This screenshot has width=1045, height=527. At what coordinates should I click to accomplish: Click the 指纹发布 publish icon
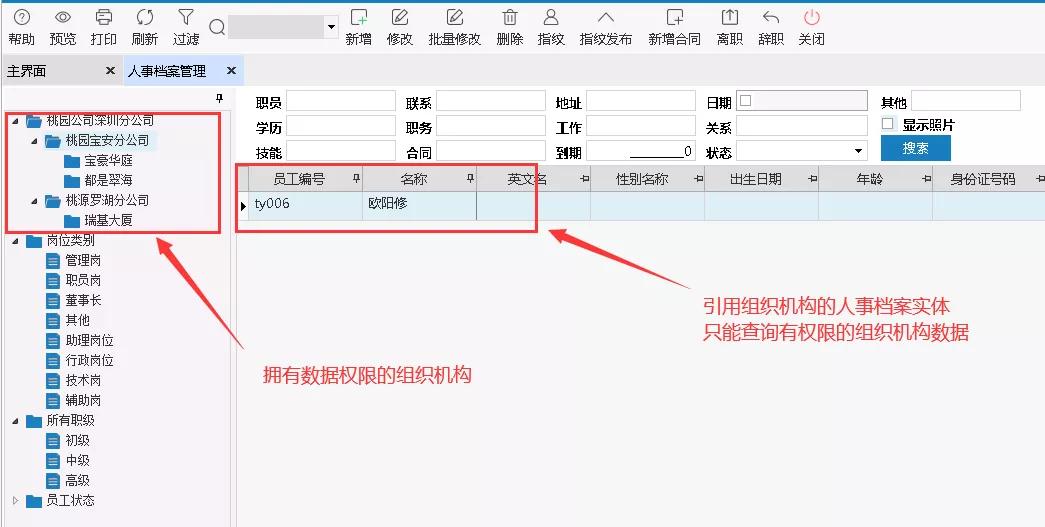(x=605, y=17)
